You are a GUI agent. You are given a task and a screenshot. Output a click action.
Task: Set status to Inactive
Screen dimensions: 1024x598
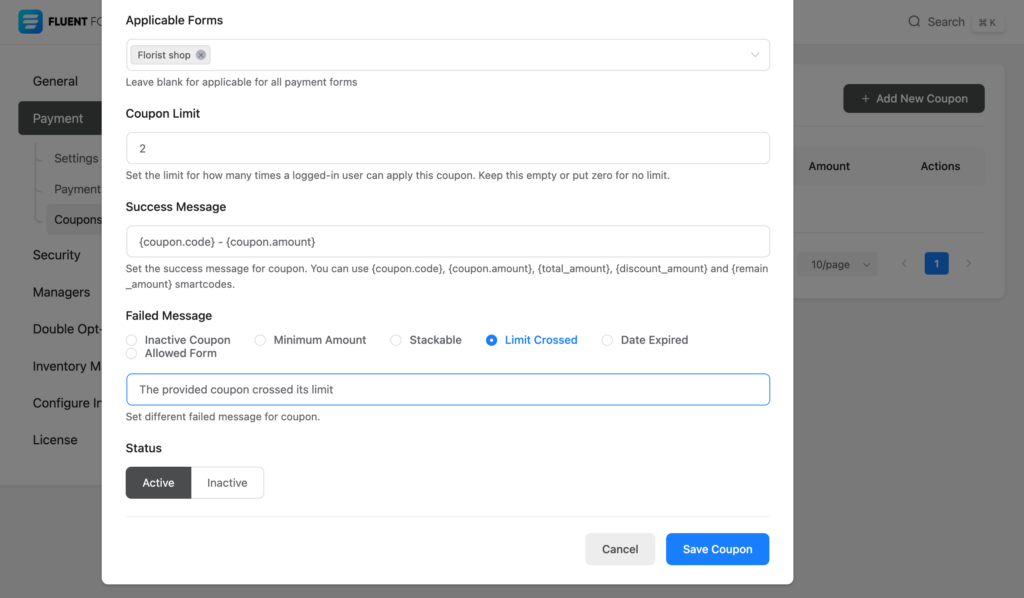(227, 482)
